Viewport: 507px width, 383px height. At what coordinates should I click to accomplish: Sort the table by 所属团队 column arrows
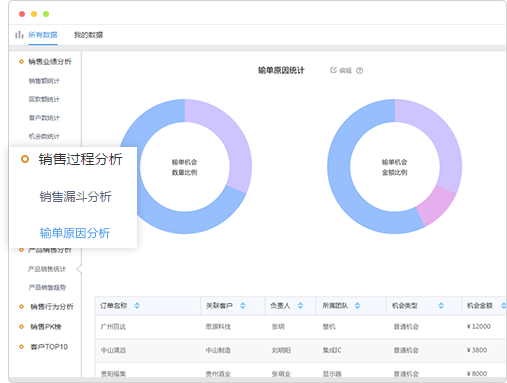click(x=357, y=305)
